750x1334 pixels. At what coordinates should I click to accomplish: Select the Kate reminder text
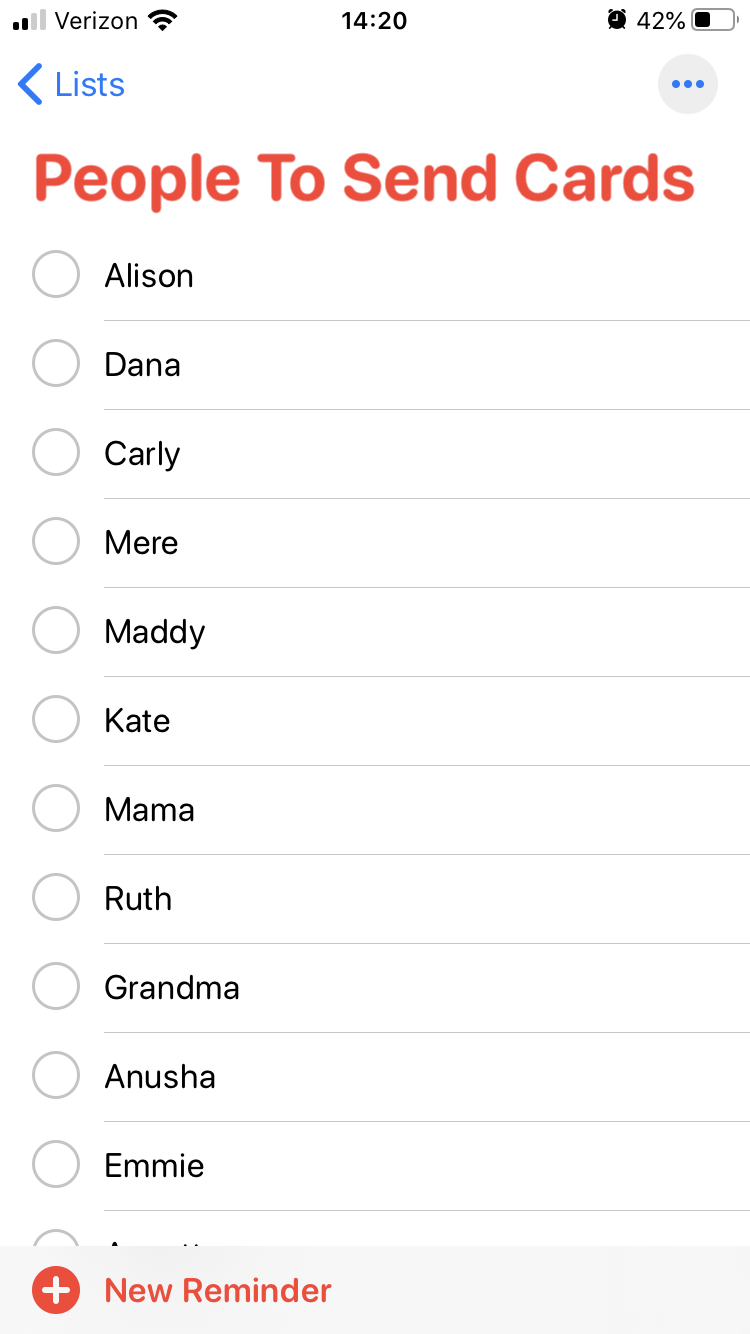(137, 721)
